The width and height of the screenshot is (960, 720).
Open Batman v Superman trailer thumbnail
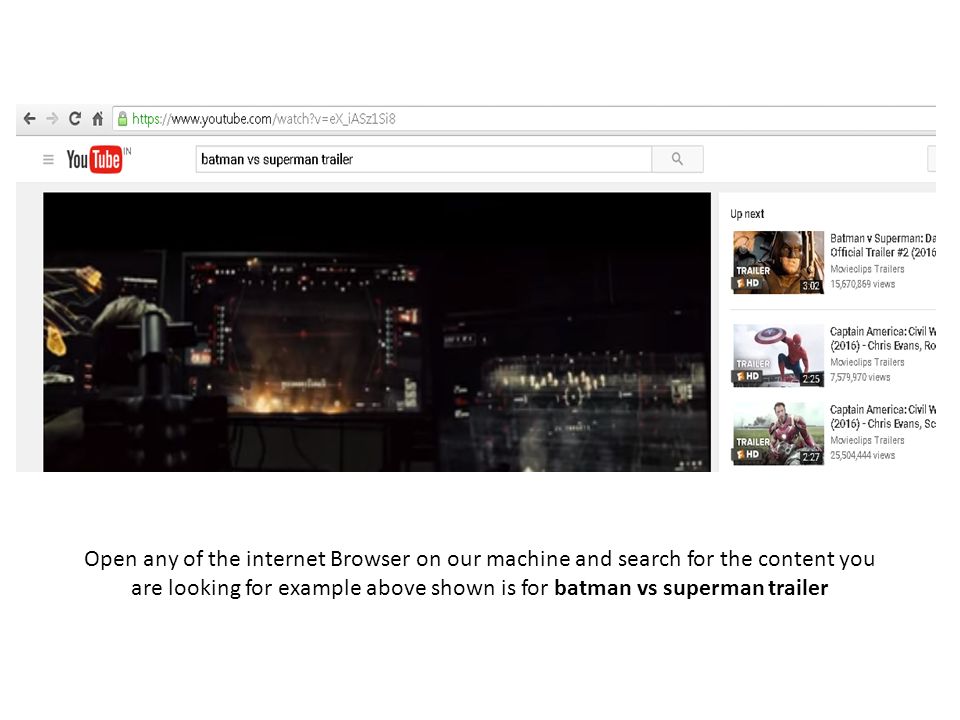[778, 262]
